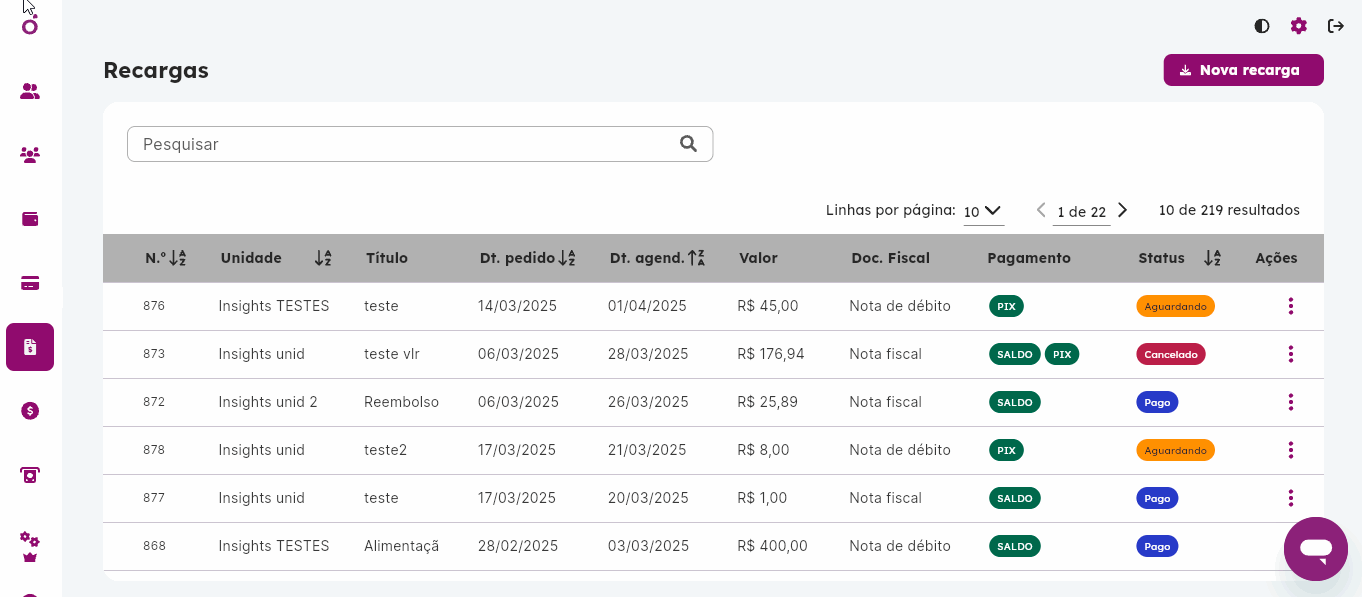
Task: Click the Nova recarga button
Action: coord(1243,70)
